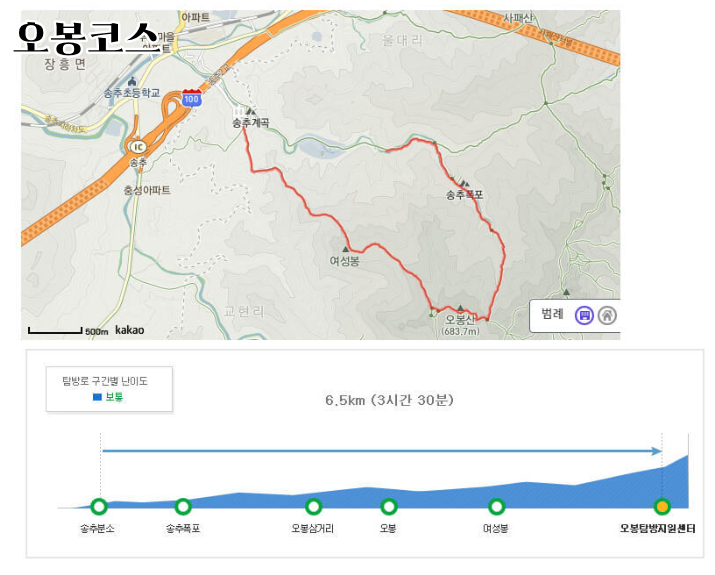Viewport: 715px width, 575px height.
Task: Click the parking icon in the legend
Action: (x=585, y=315)
